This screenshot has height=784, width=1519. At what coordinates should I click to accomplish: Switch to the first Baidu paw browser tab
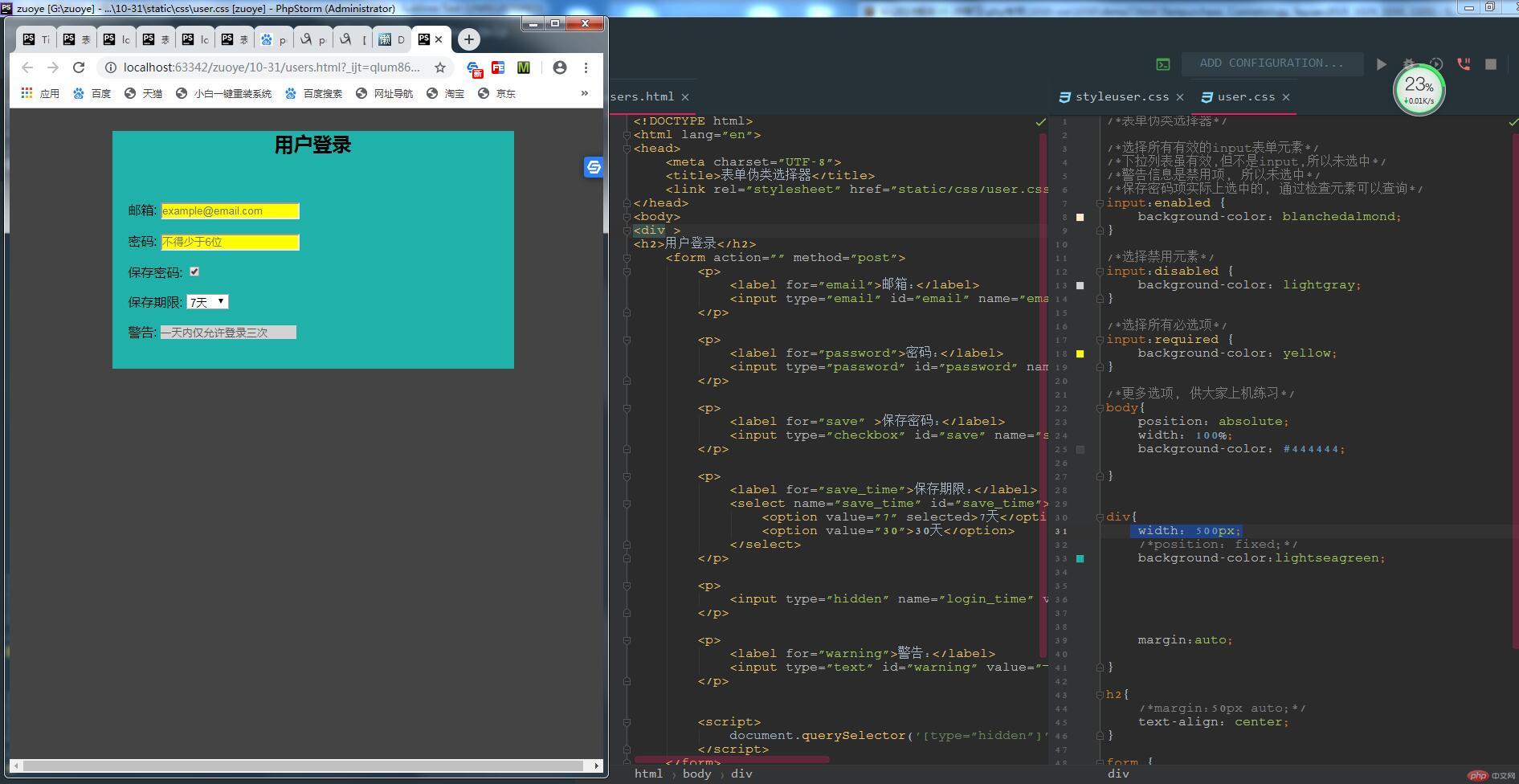[x=274, y=39]
